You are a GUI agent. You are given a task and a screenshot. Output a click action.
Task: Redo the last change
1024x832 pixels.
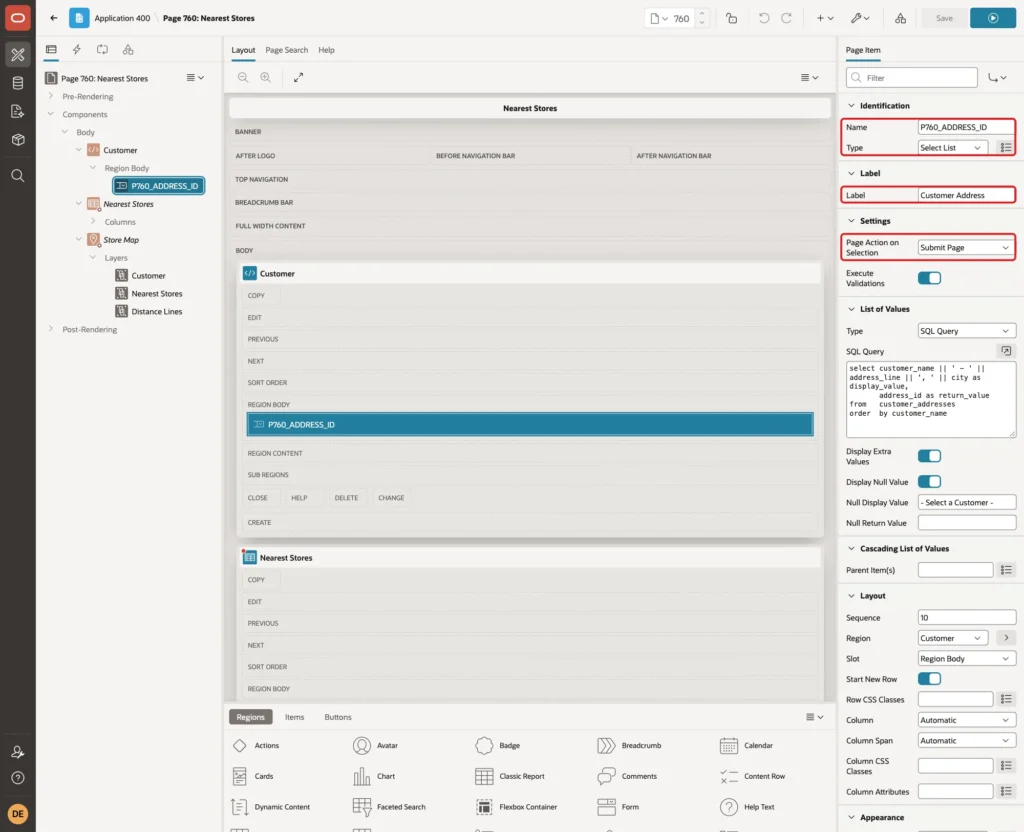[x=786, y=18]
